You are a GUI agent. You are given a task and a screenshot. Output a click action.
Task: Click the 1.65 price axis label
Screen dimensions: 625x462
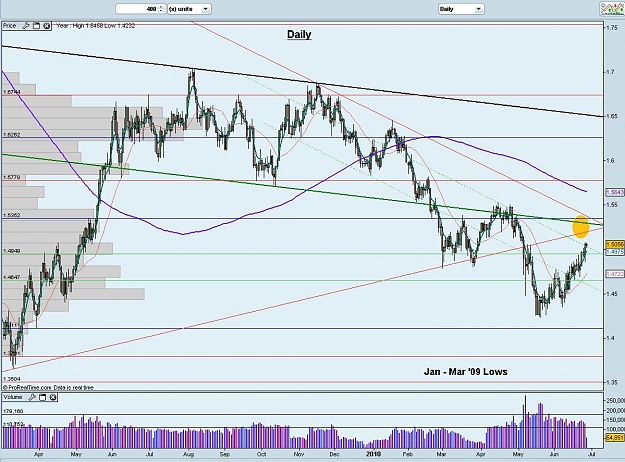[612, 116]
